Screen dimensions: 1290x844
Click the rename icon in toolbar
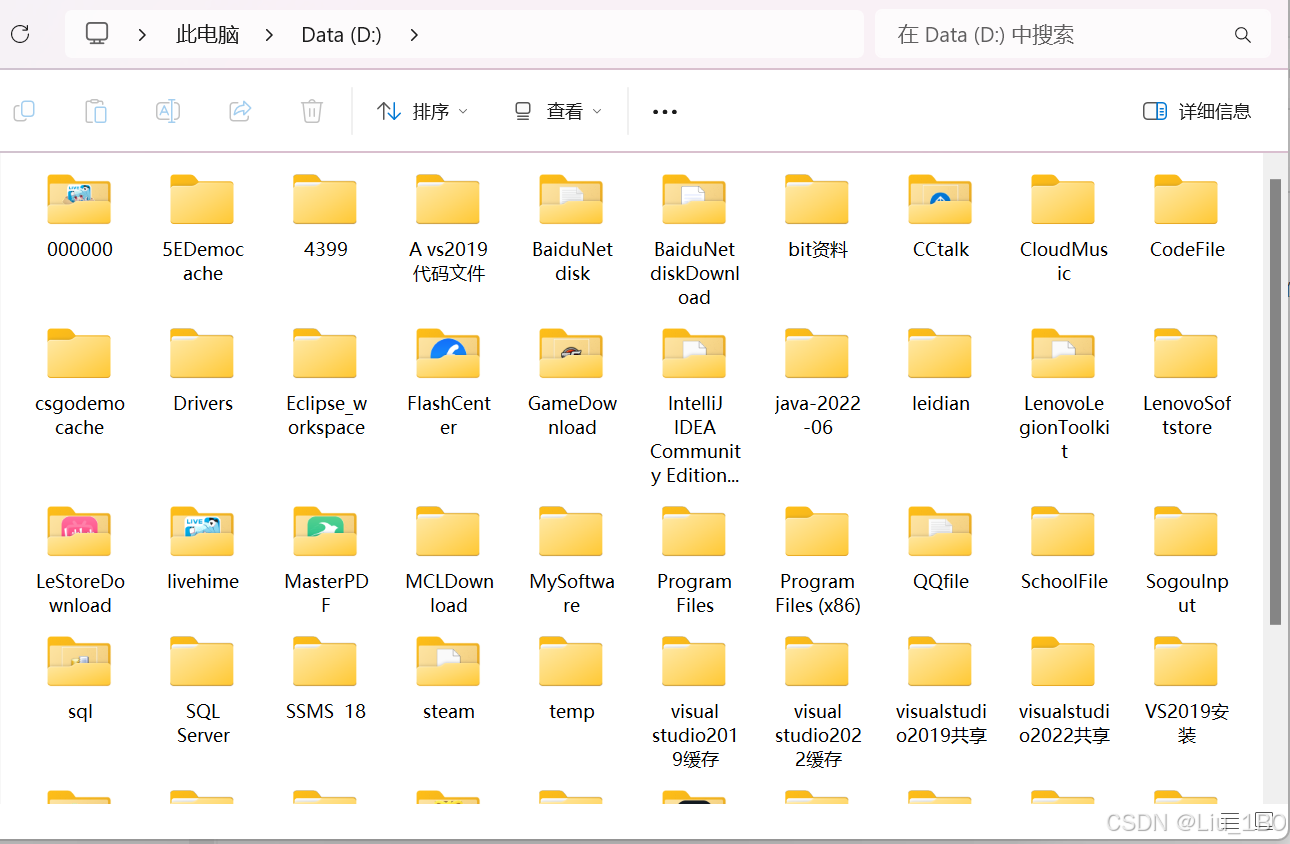168,111
